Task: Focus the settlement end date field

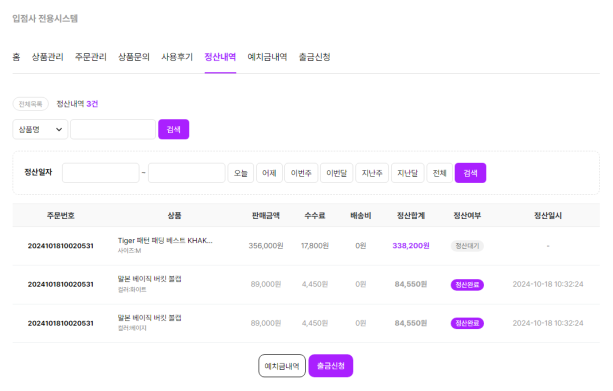Action: tap(187, 173)
